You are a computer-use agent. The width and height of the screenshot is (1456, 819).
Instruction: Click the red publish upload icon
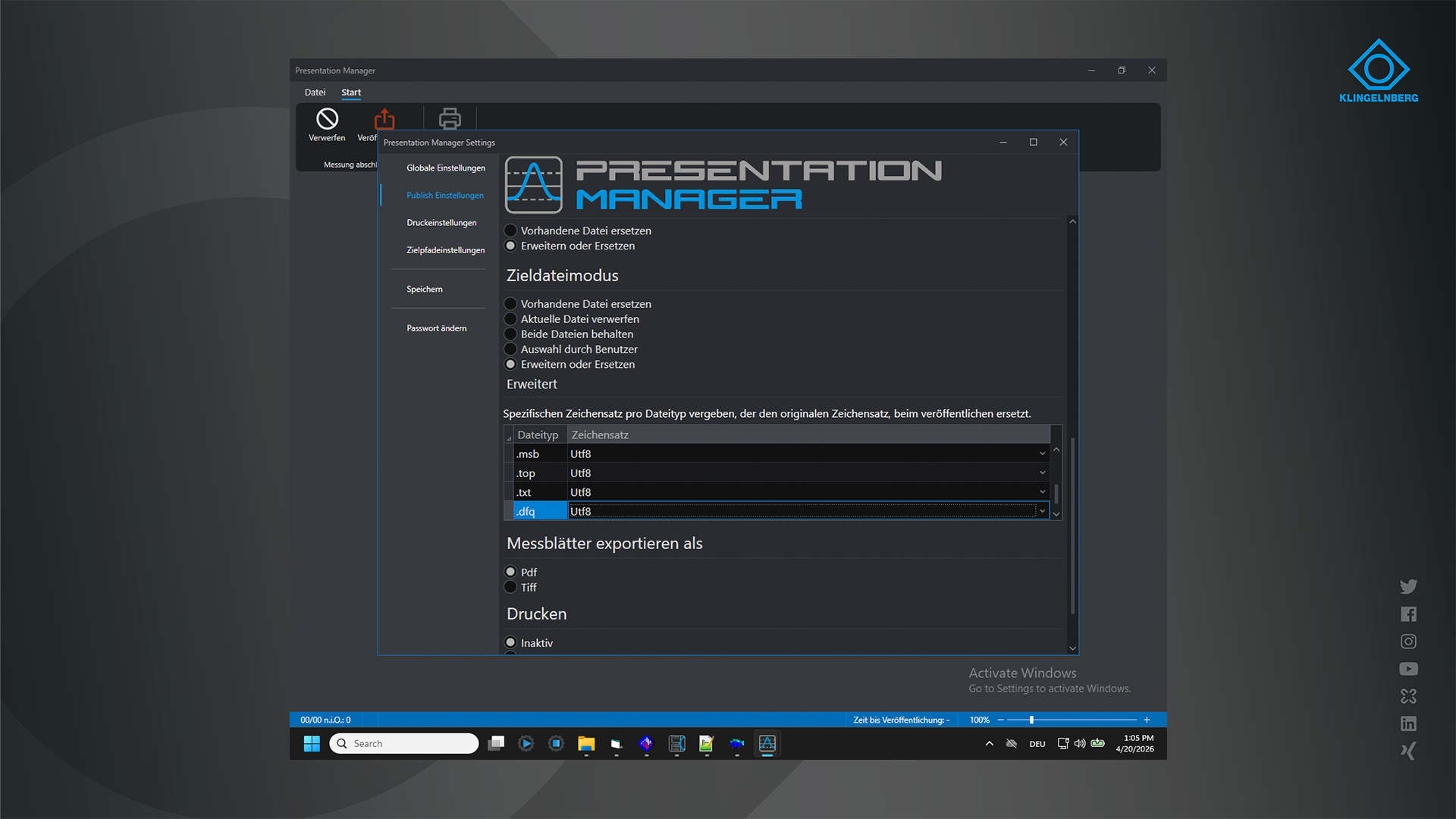click(384, 119)
